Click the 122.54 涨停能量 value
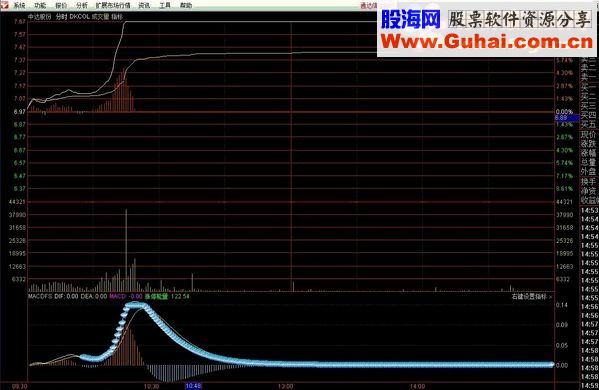599x390 pixels. (180, 296)
